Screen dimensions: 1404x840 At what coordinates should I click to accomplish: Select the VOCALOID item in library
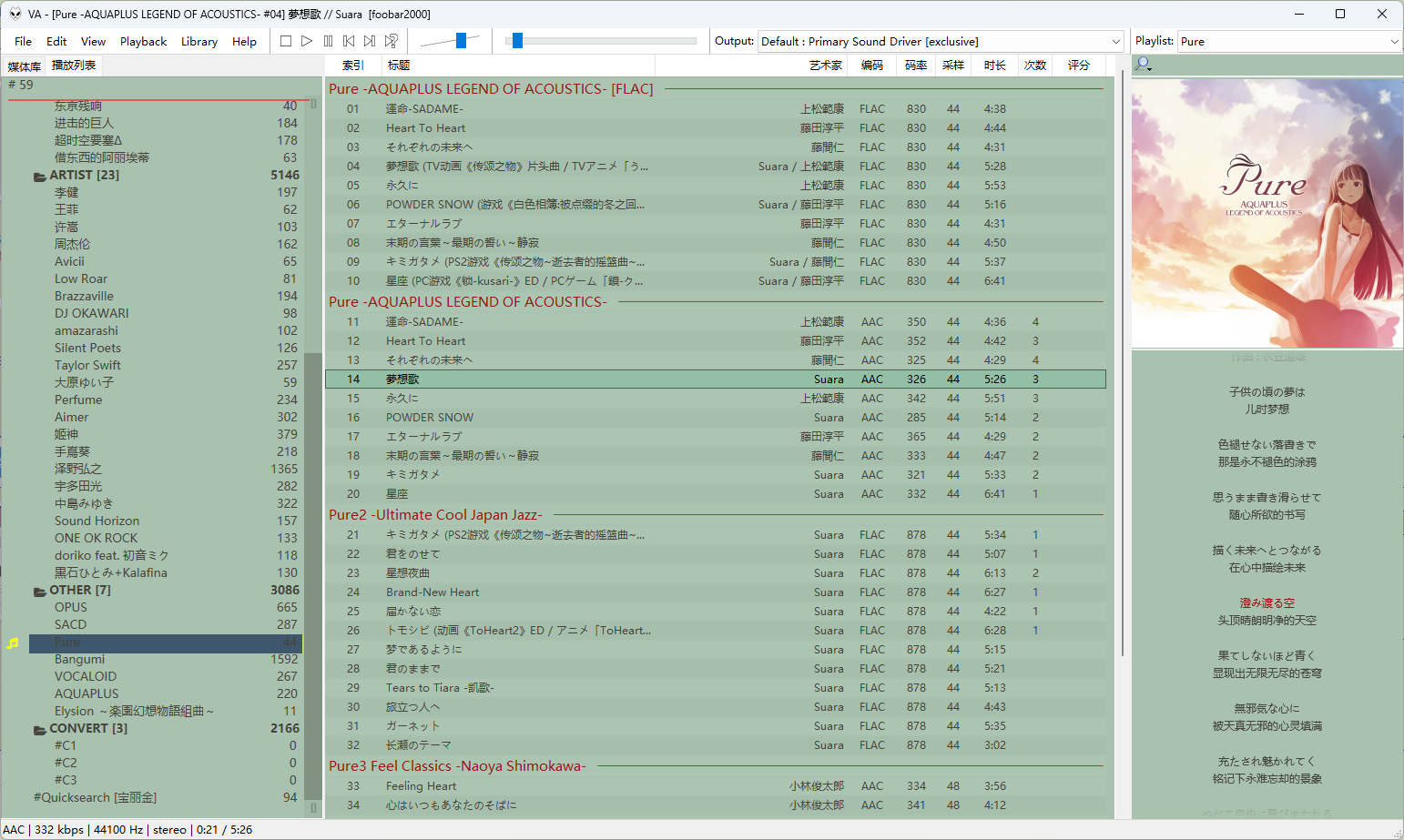pos(86,677)
